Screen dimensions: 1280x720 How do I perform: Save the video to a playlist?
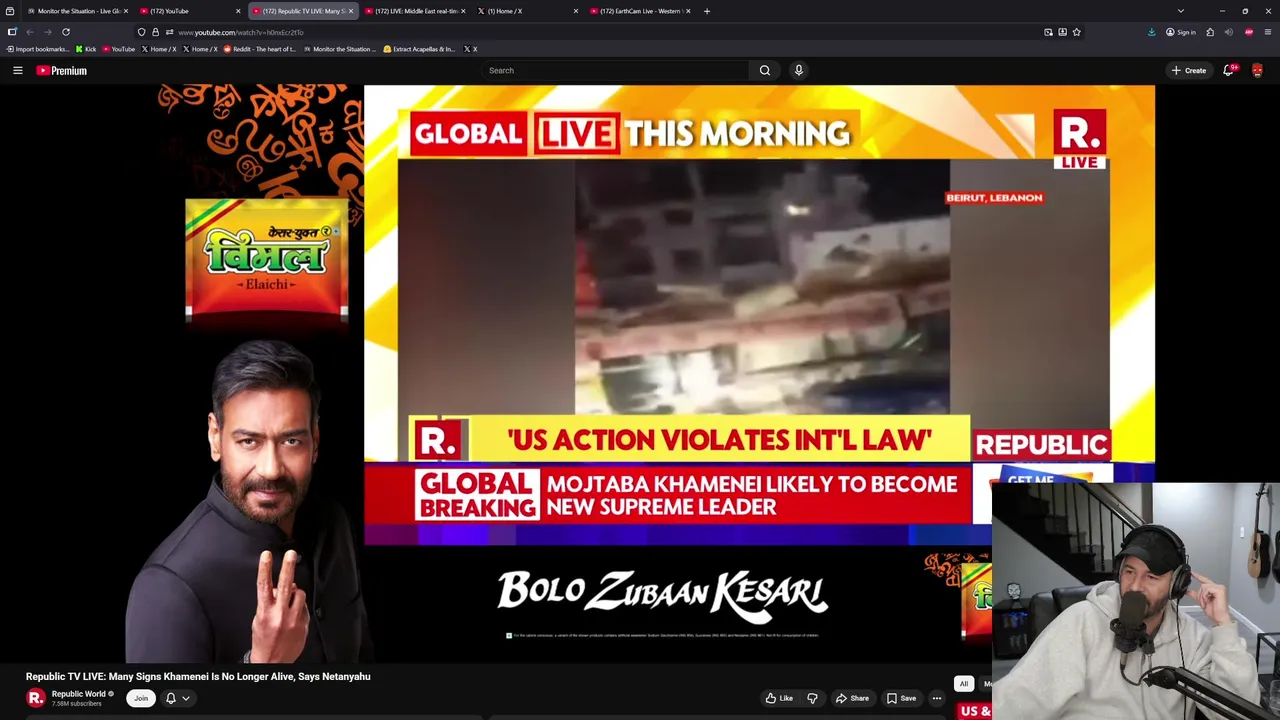tap(901, 698)
